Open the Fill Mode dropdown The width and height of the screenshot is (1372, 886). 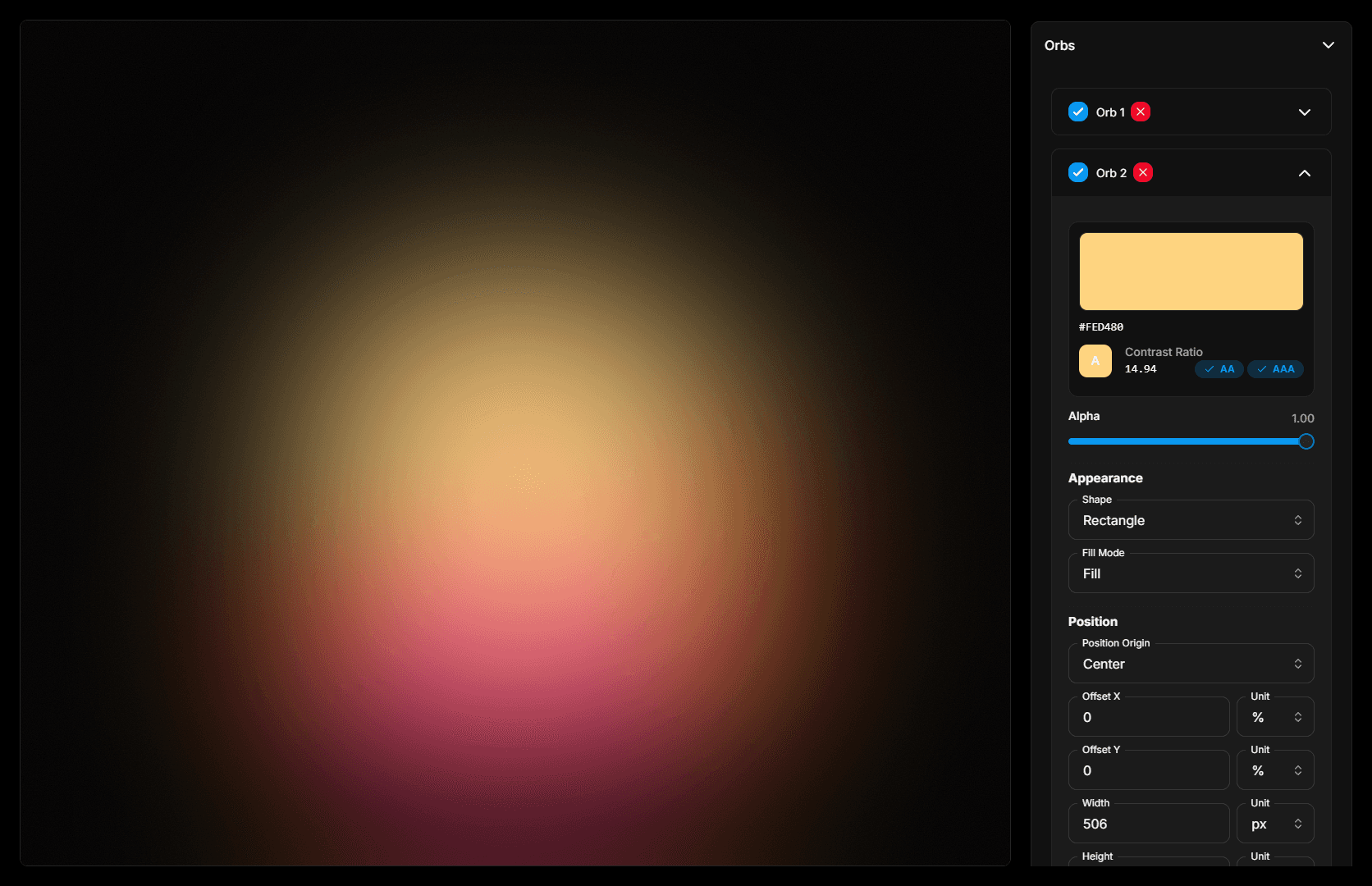pos(1191,573)
